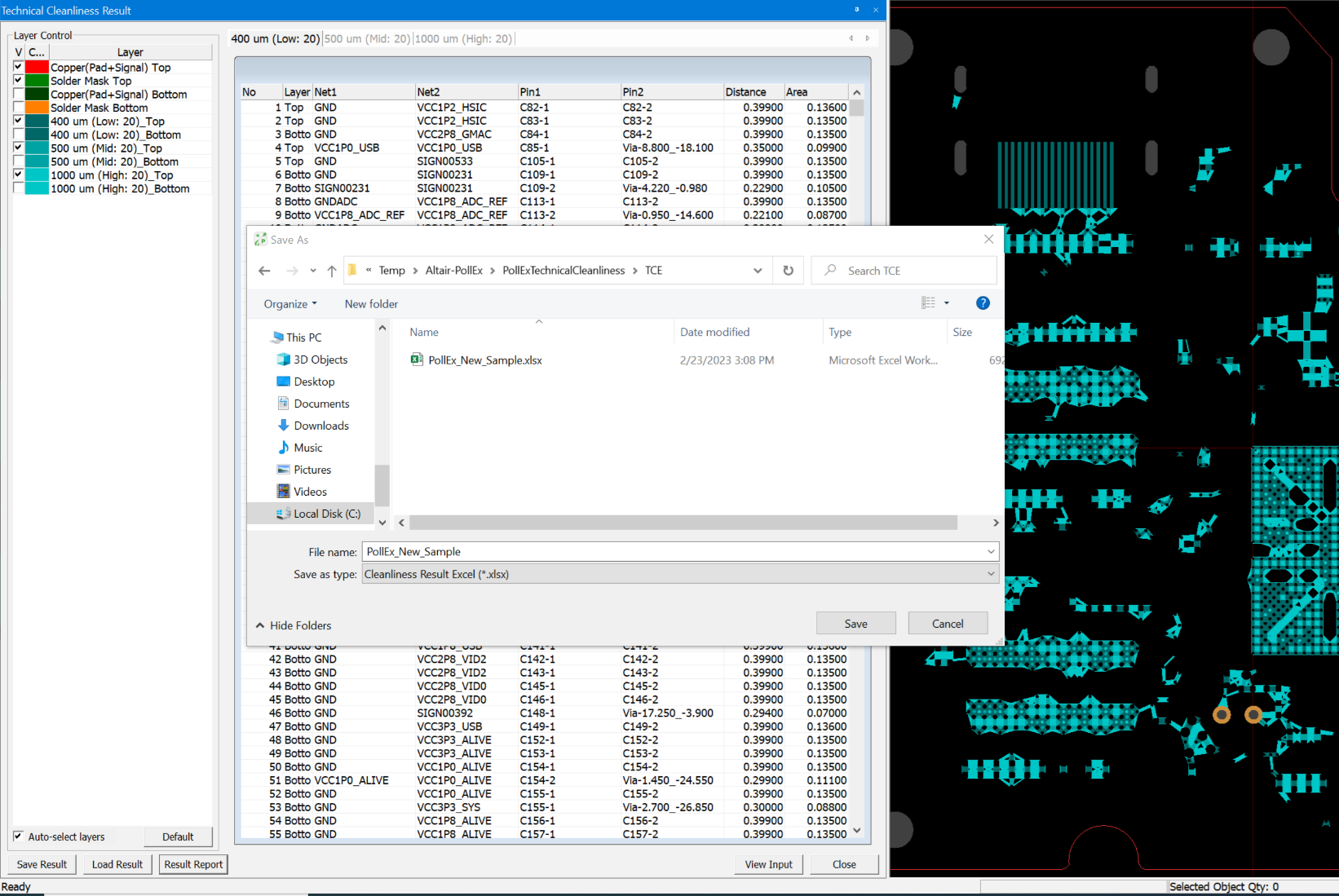Collapse folders with Hide Folders chevron

click(260, 625)
